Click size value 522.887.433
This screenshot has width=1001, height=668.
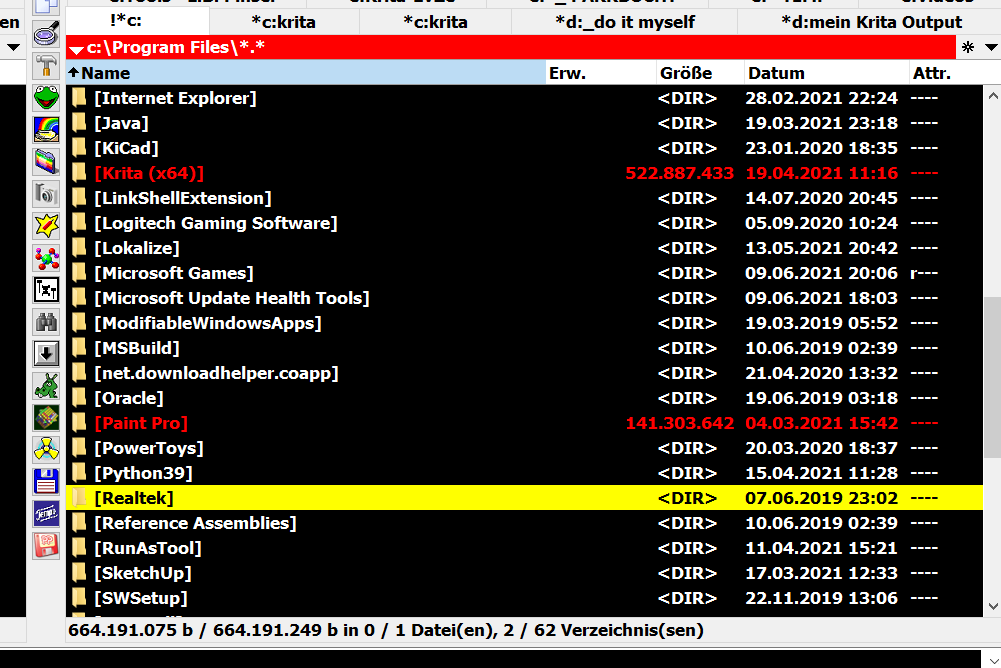(x=679, y=173)
